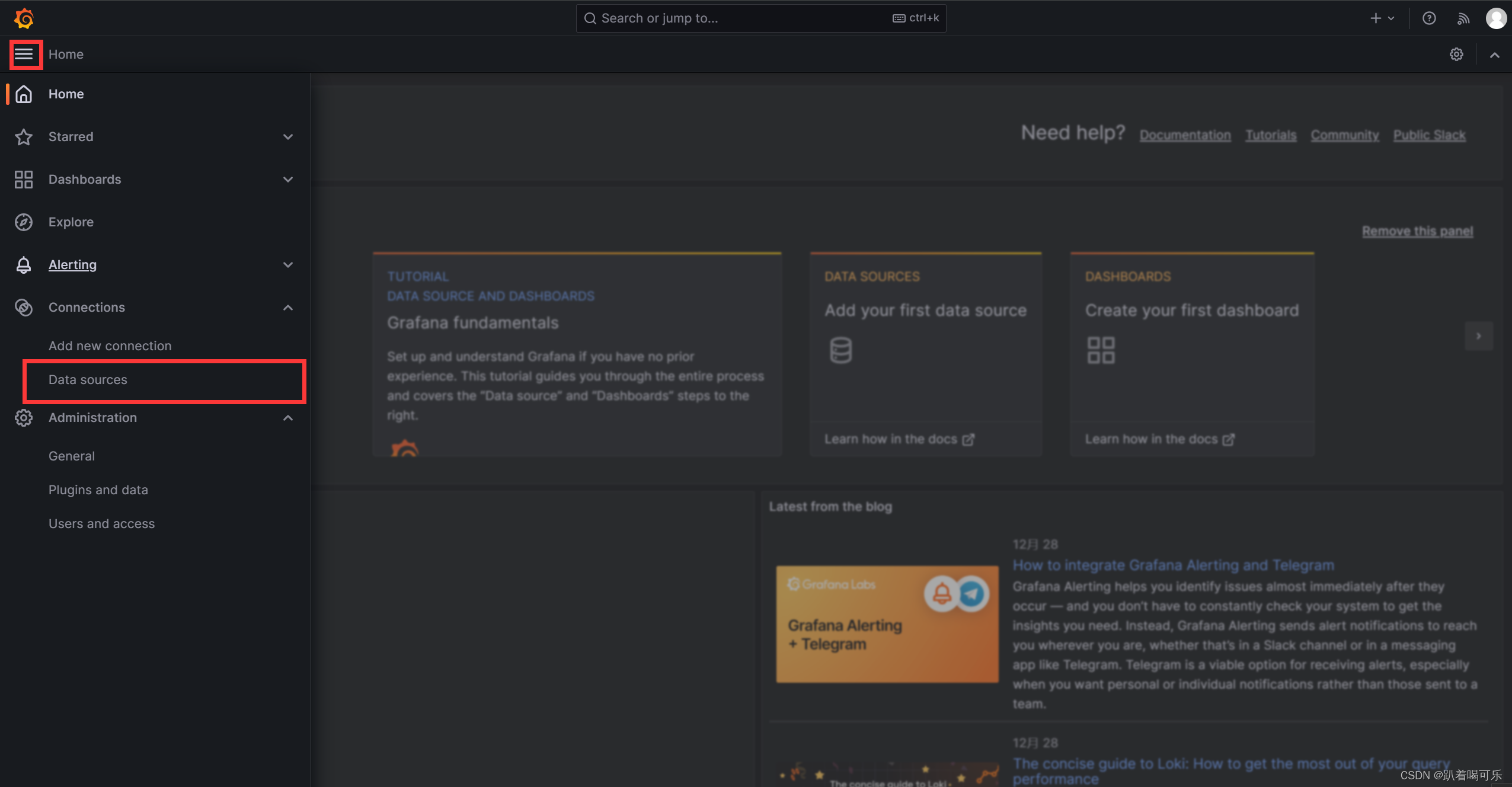1512x787 pixels.
Task: Open Users and access submenu
Action: coord(101,524)
